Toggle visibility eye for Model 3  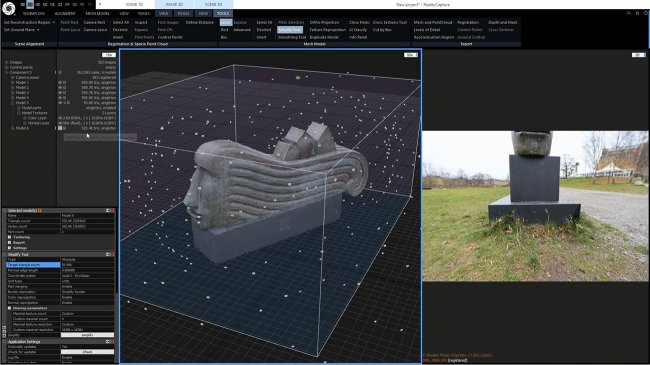point(60,92)
